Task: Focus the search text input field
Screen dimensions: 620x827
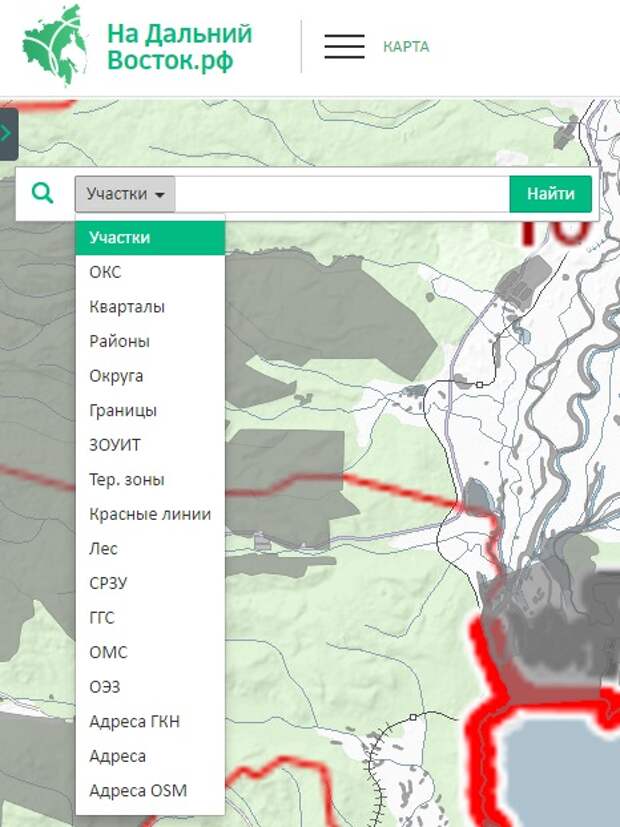Action: point(342,194)
